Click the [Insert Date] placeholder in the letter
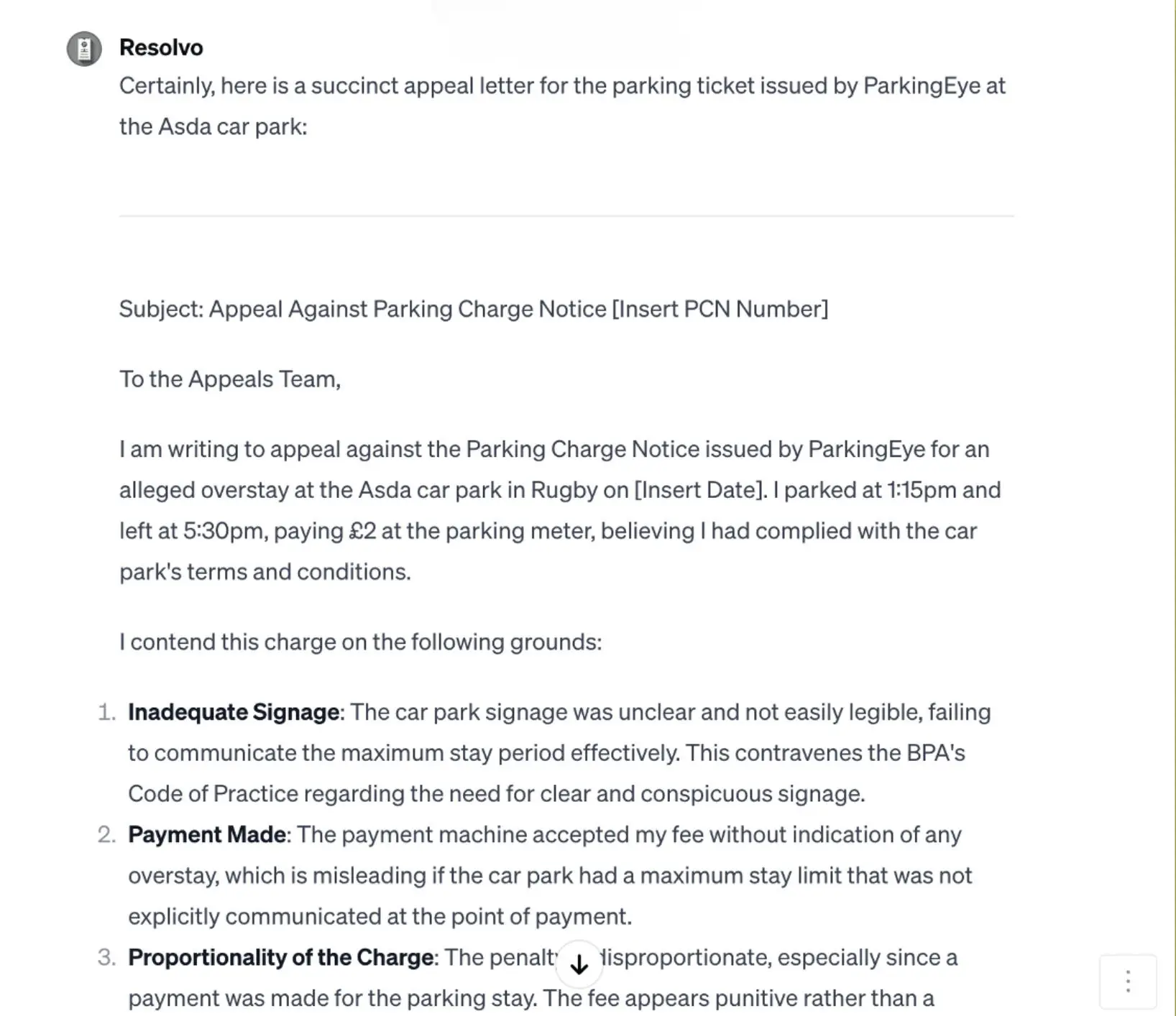The image size is (1176, 1016). 696,490
